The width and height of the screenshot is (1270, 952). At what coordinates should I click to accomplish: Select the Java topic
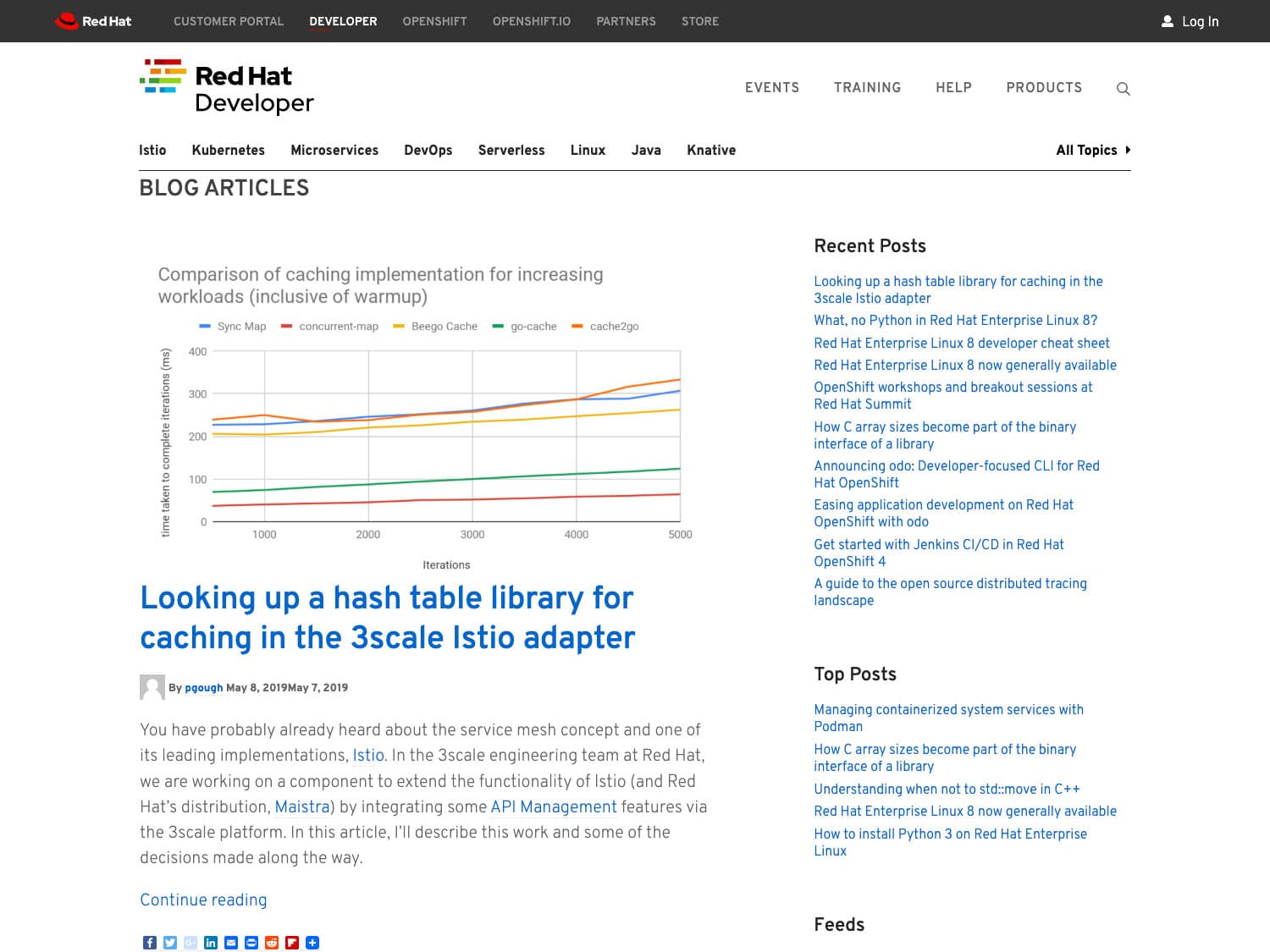click(646, 150)
